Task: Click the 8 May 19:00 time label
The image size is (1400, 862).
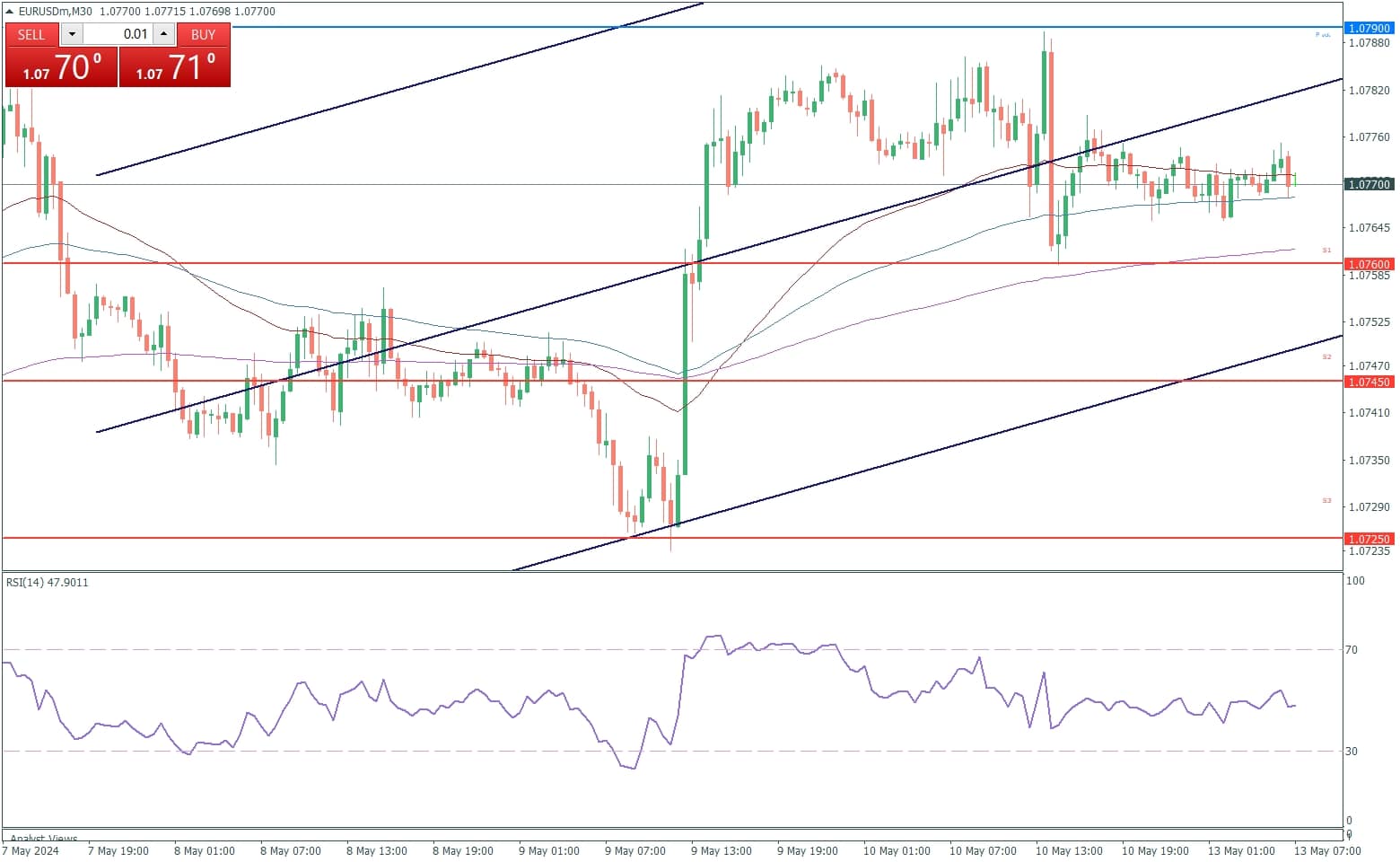Action: coord(463,850)
